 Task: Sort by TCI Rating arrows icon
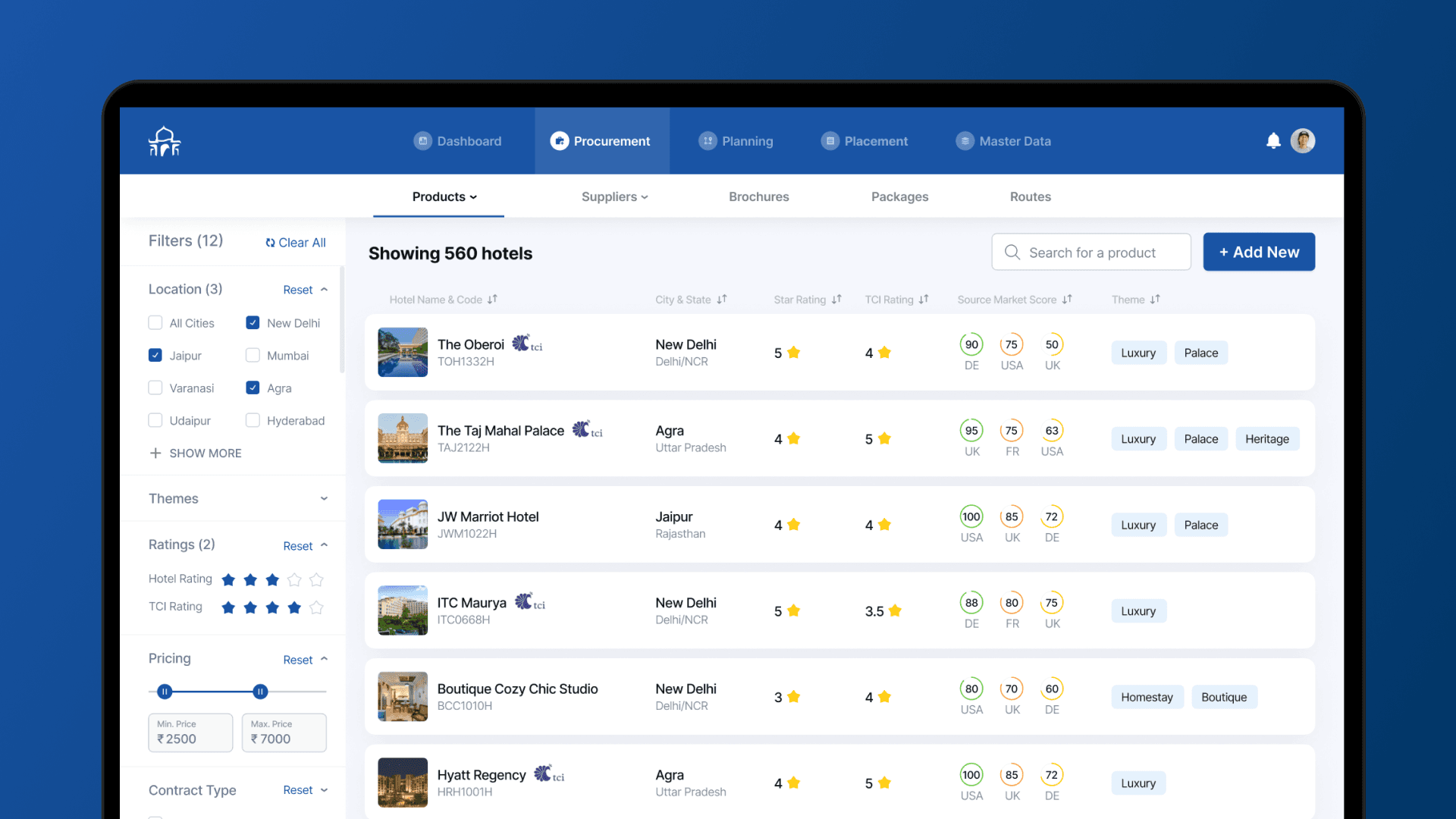click(x=924, y=300)
